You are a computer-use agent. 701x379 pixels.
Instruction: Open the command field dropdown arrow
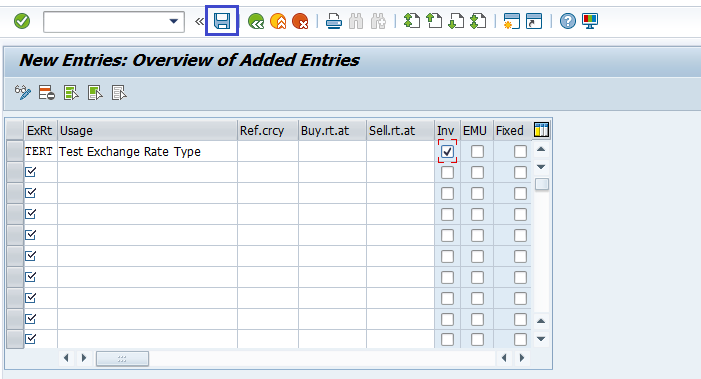coord(174,21)
